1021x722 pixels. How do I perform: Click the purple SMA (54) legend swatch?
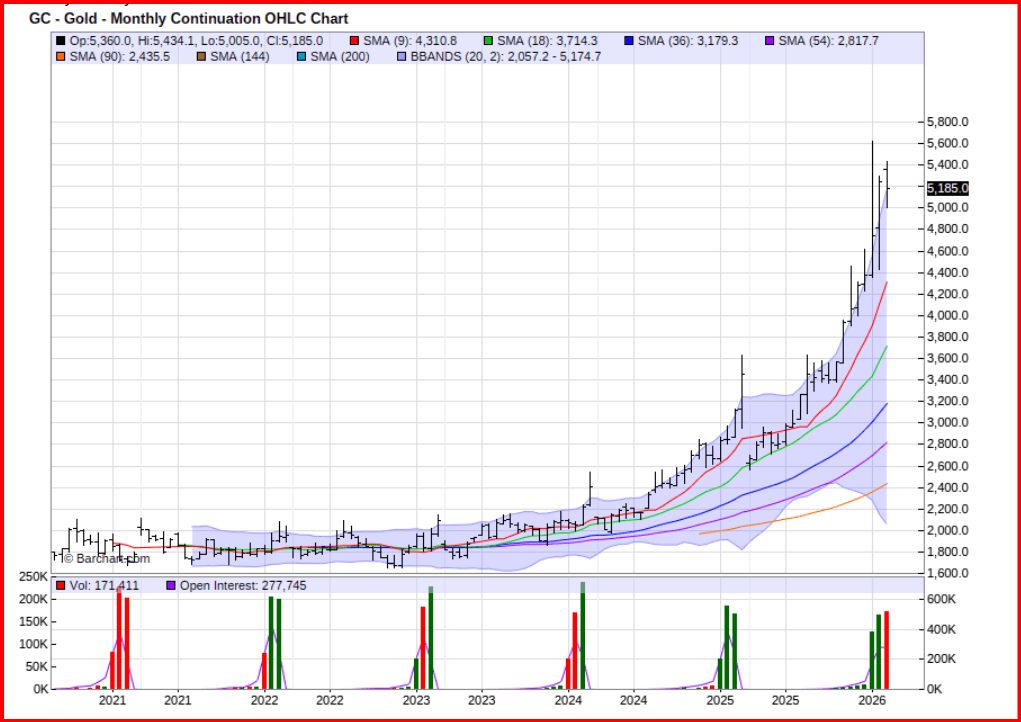[769, 41]
